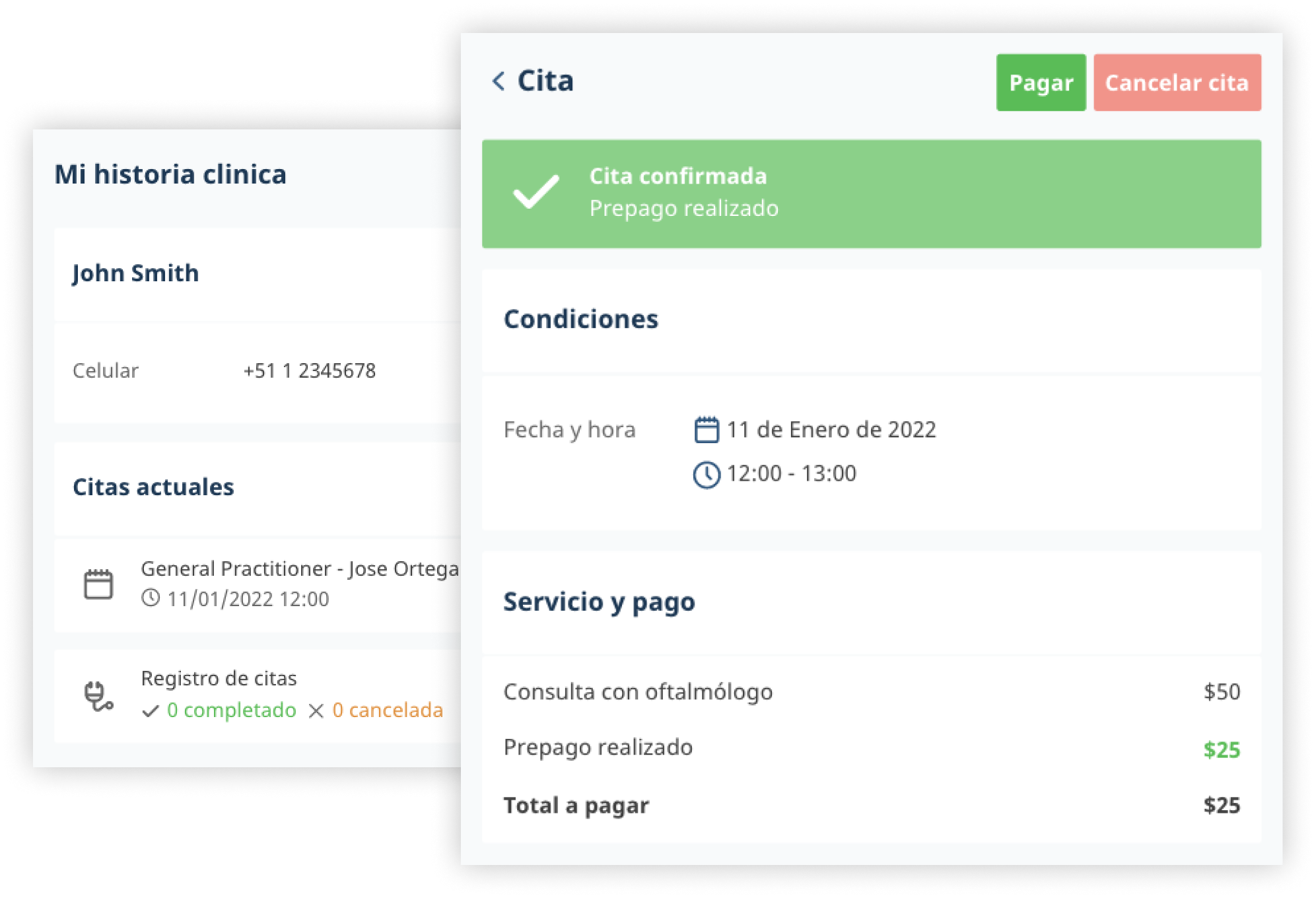Click the Cita confirmada banner
Viewport: 1316px width, 898px height.
[871, 193]
